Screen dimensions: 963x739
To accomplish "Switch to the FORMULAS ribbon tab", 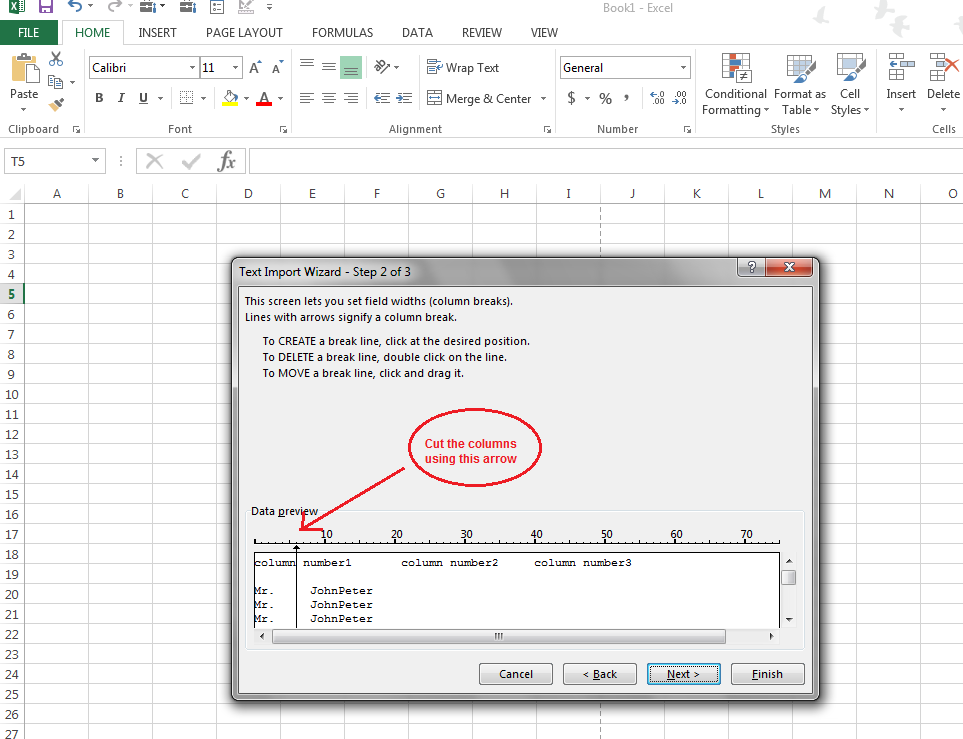I will pos(342,32).
